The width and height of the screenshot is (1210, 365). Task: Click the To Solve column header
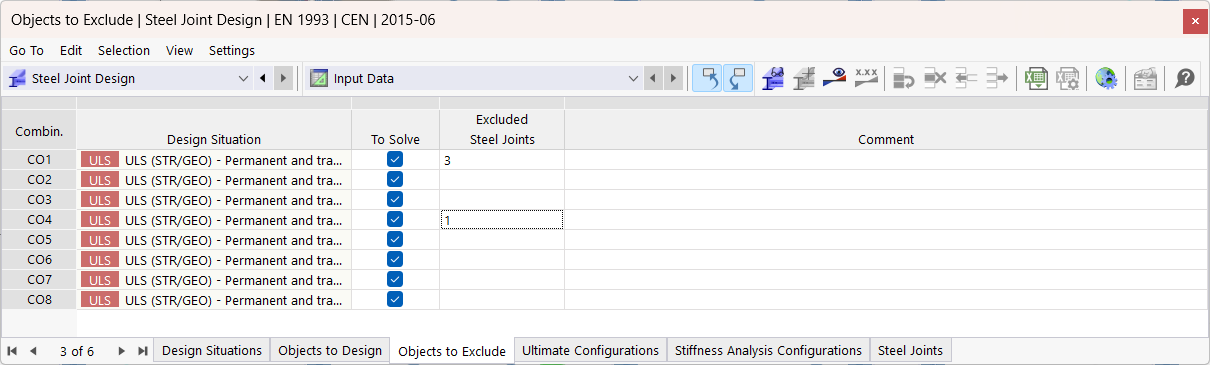[395, 129]
